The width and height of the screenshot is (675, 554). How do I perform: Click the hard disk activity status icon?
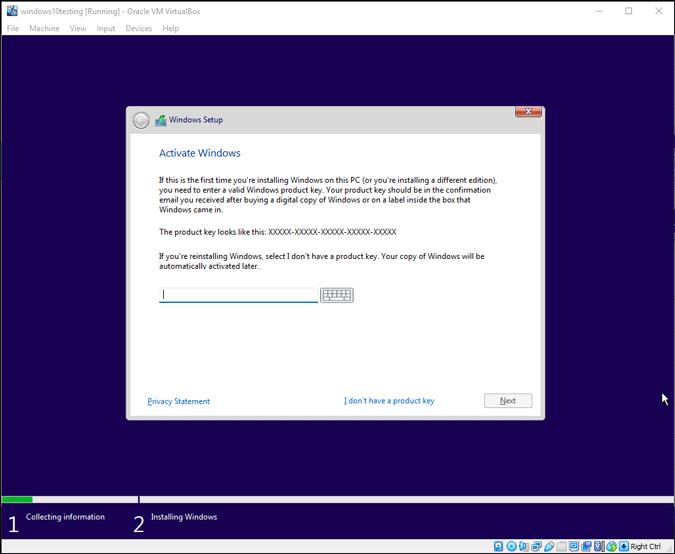click(499, 546)
